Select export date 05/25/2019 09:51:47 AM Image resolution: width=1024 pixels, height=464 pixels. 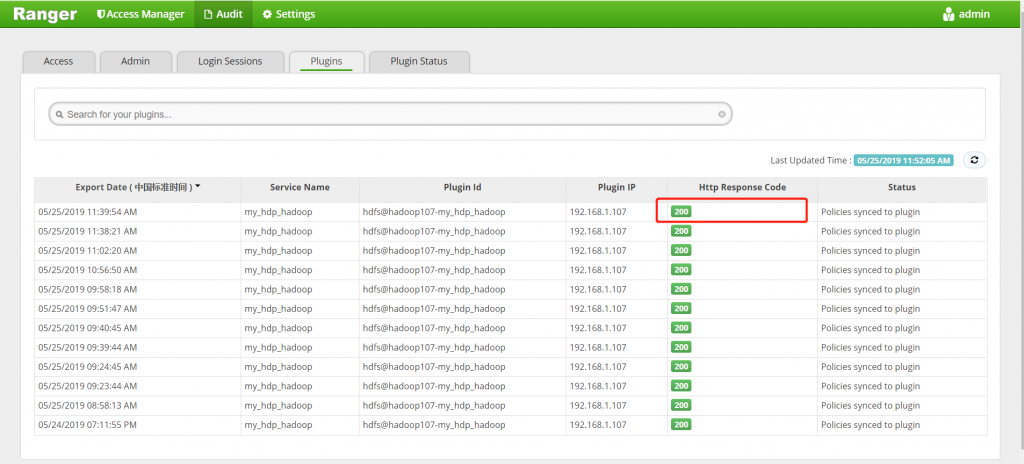[x=88, y=308]
